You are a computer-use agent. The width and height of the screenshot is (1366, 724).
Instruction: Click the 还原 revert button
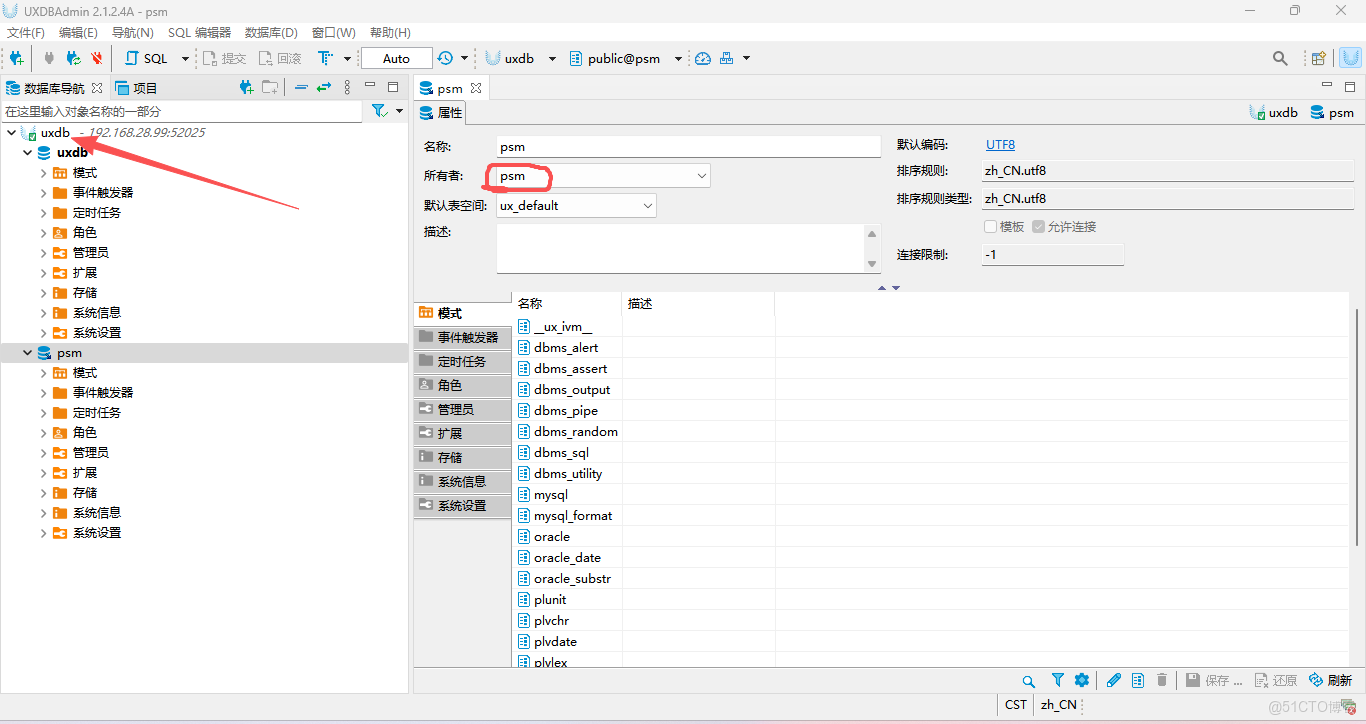click(1276, 680)
